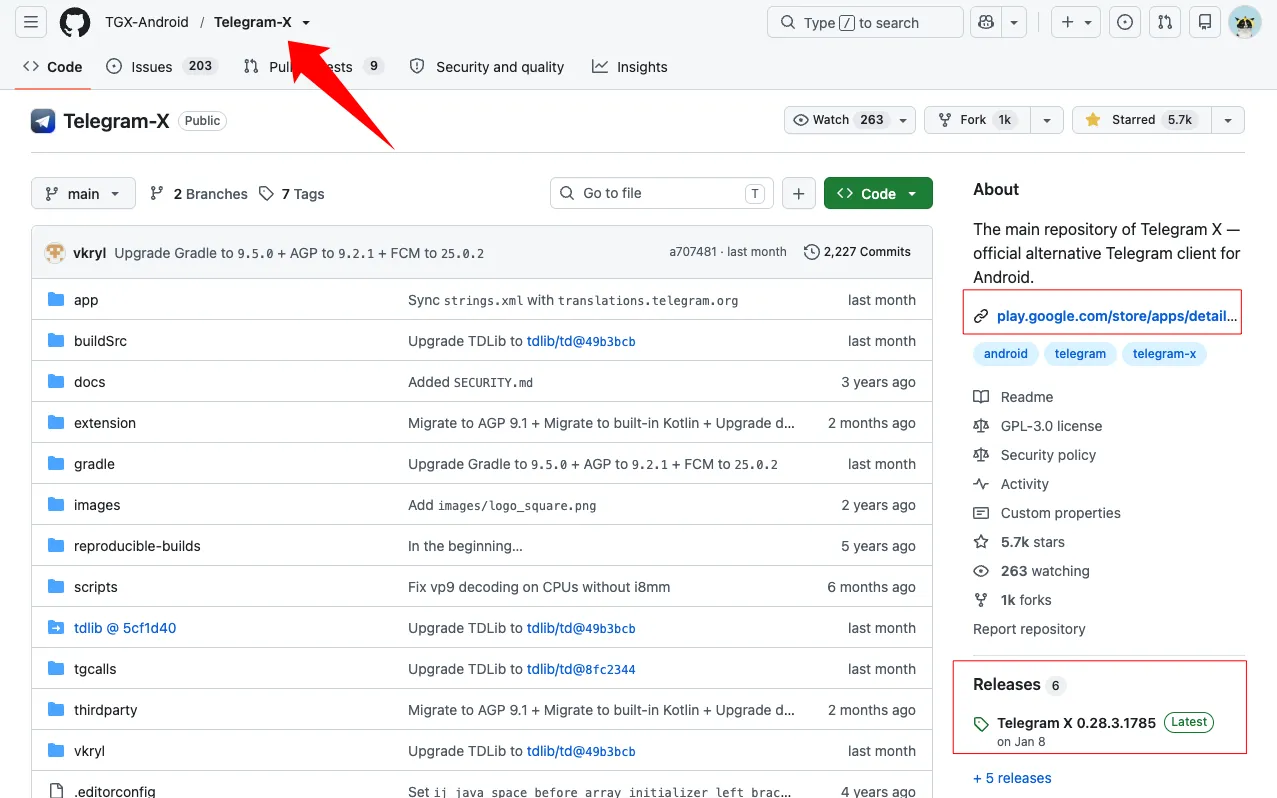The width and height of the screenshot is (1277, 798).
Task: Open the play.google.com store link
Action: tap(1117, 316)
